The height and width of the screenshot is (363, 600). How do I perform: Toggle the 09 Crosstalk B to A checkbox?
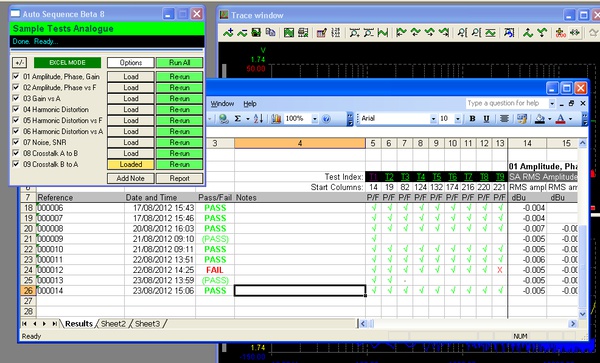pos(16,164)
